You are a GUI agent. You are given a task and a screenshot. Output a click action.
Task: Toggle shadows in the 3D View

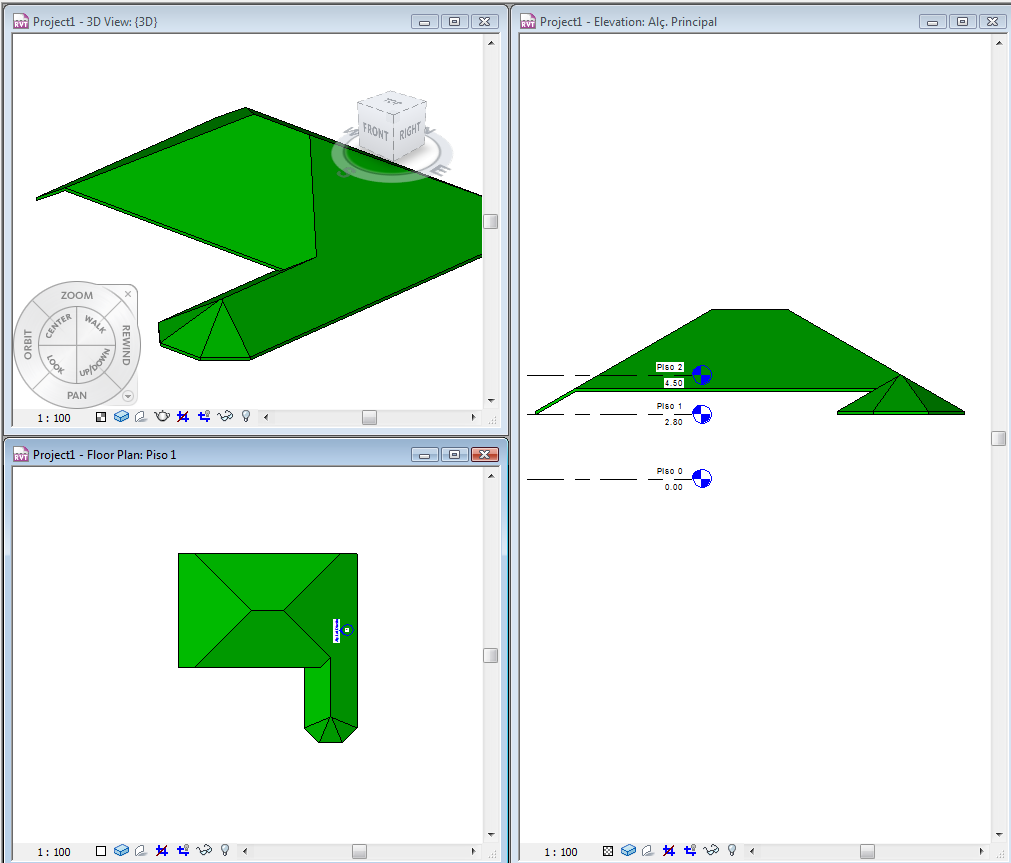coord(141,417)
